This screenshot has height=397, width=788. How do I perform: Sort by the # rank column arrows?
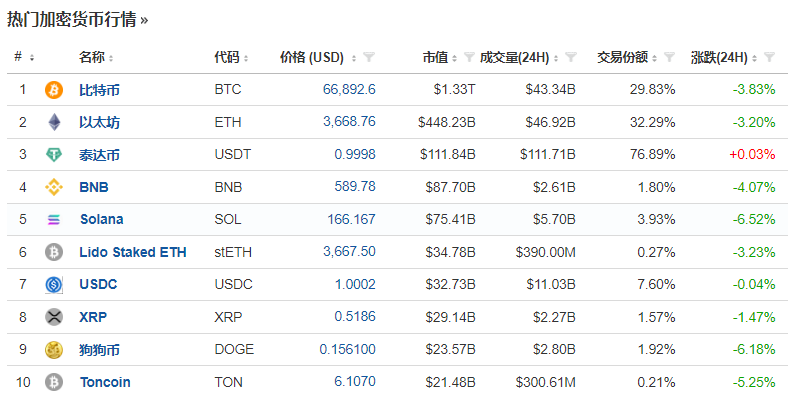click(32, 58)
